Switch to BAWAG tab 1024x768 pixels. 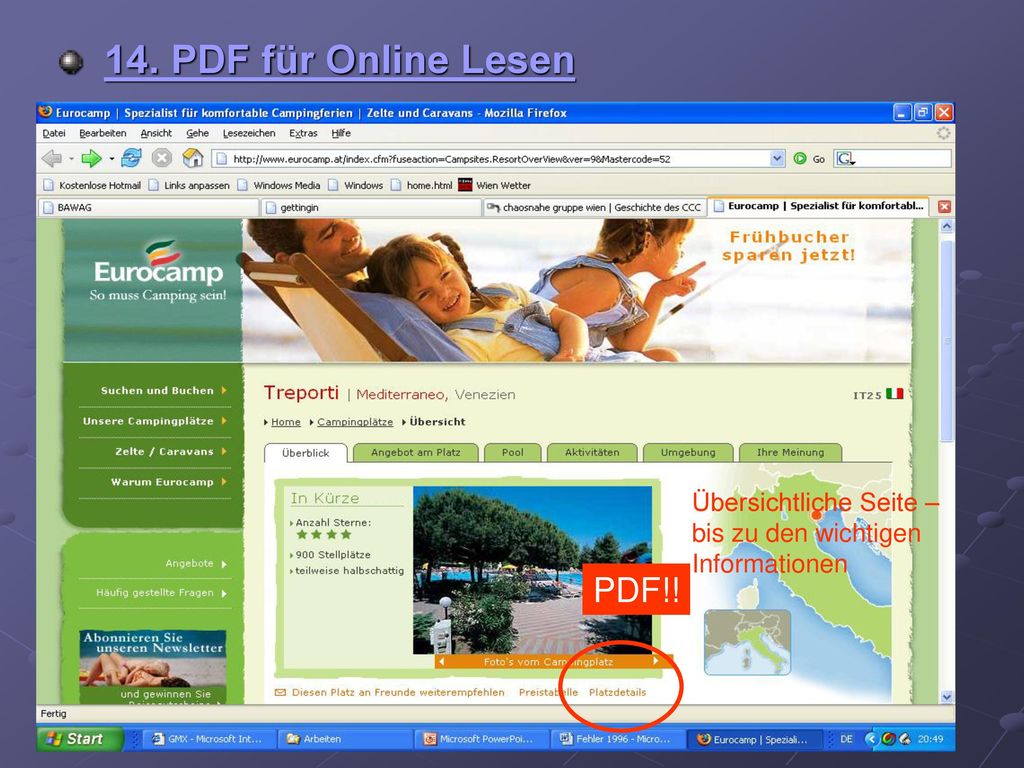[149, 208]
